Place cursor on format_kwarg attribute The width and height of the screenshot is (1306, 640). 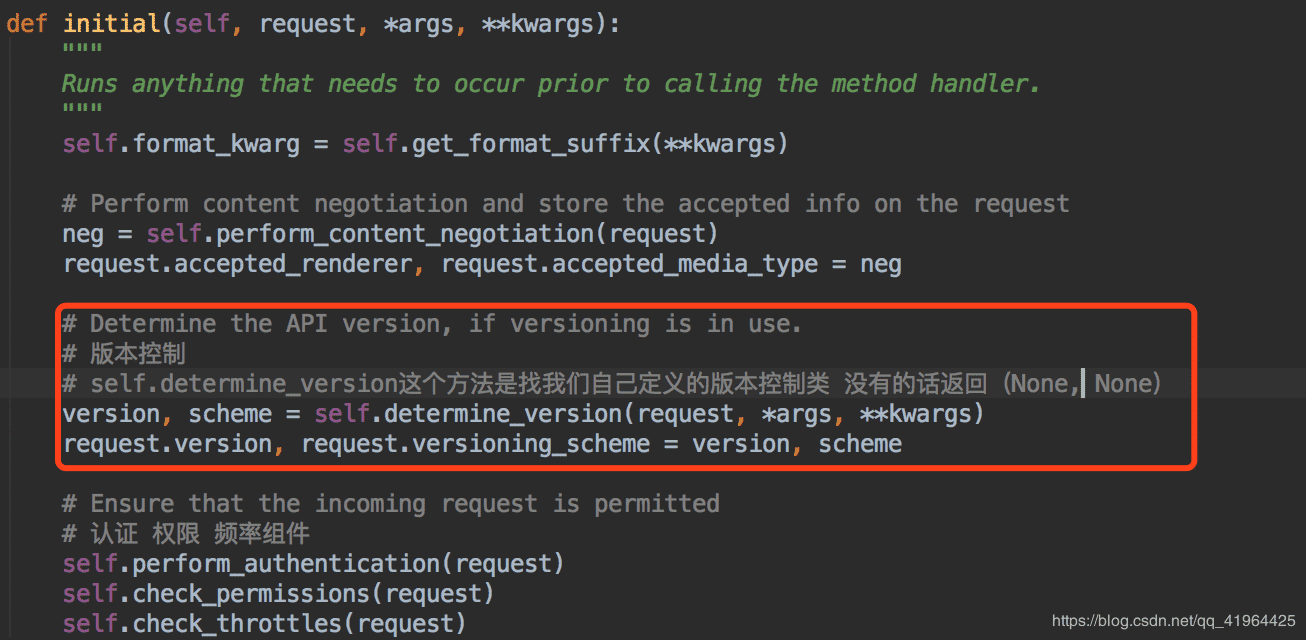pyautogui.click(x=216, y=144)
